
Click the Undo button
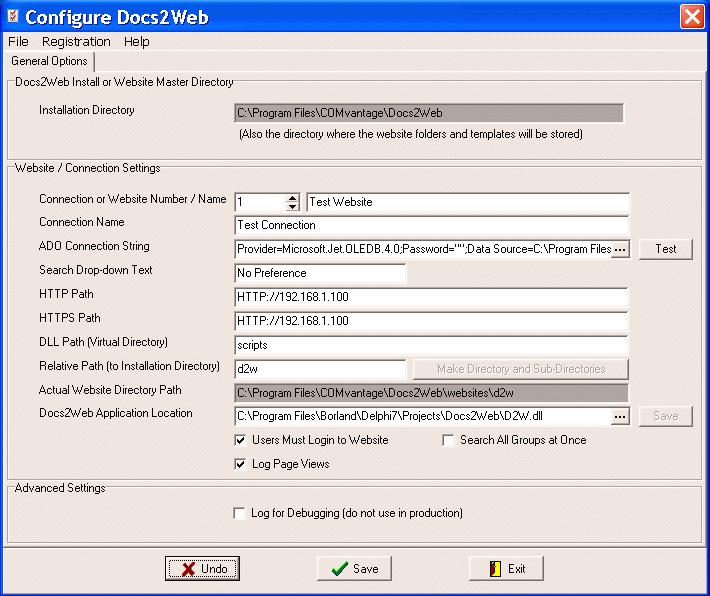pyautogui.click(x=202, y=568)
